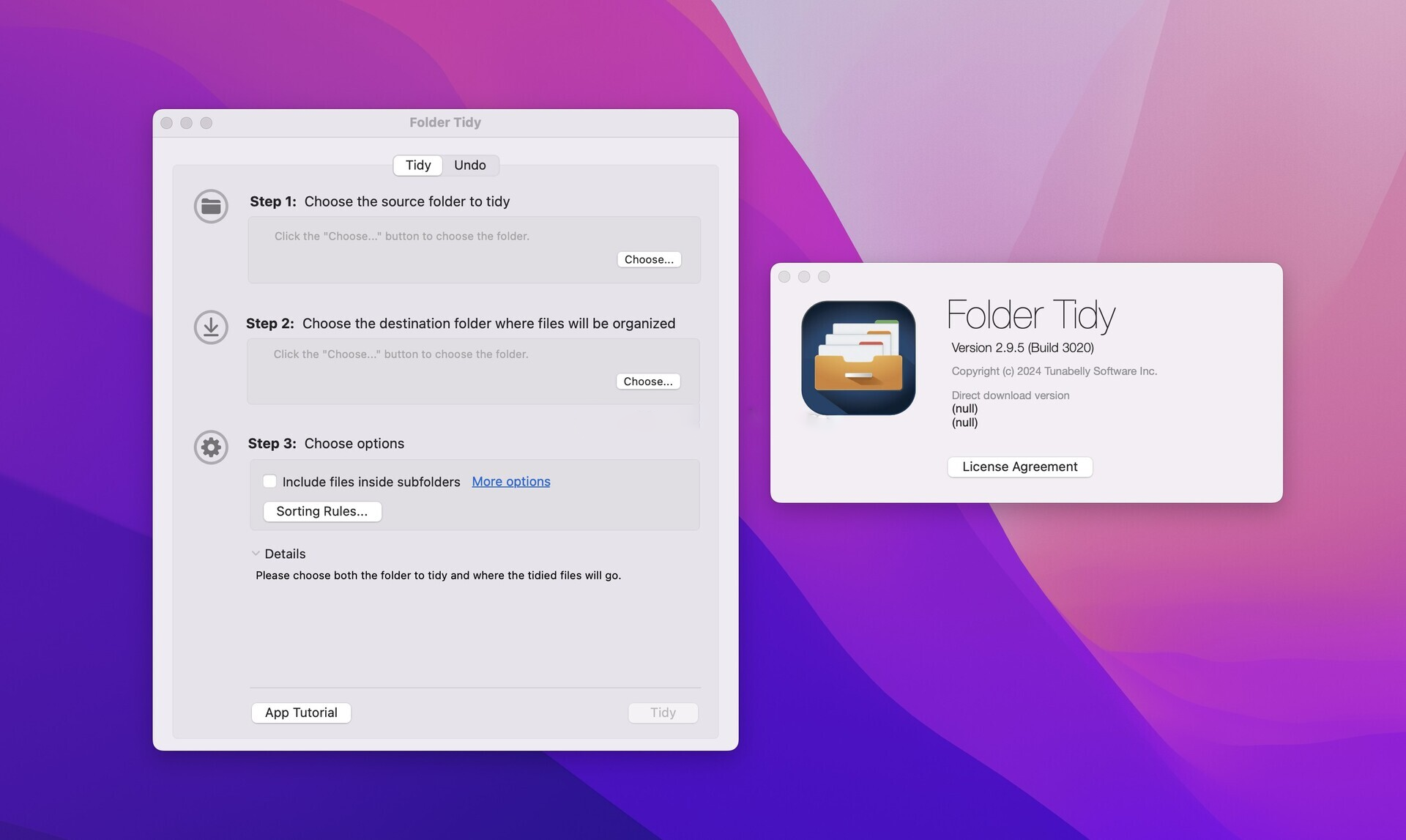Open the More options link
Screen dimensions: 1406x840
[x=510, y=481]
